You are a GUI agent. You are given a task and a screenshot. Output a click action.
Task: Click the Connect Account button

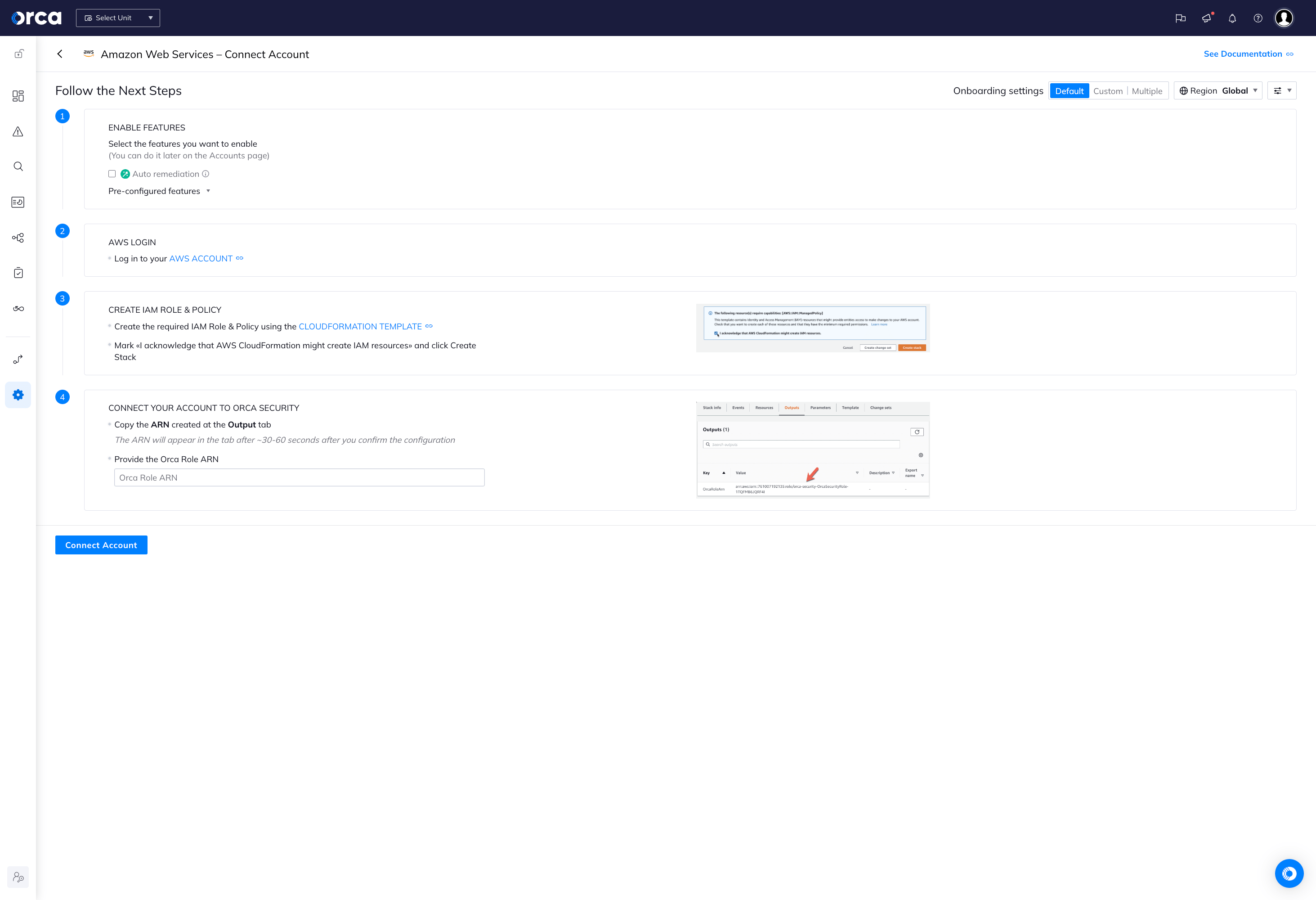(x=101, y=545)
